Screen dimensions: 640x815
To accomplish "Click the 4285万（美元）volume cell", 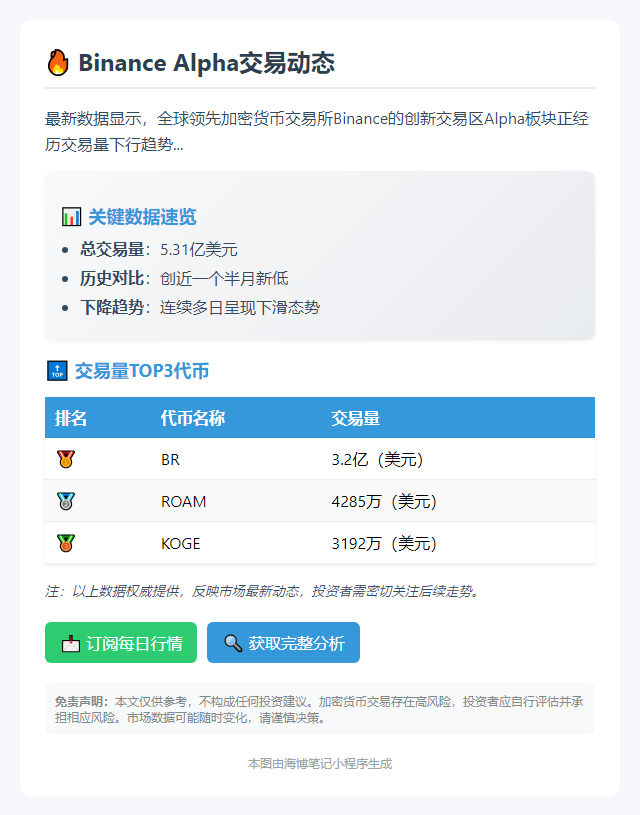I will (x=385, y=502).
